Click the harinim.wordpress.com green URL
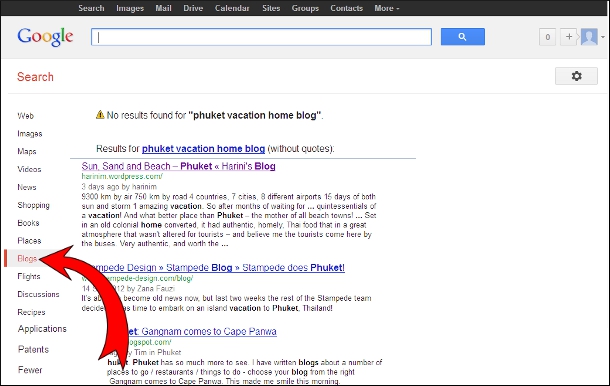Viewport: 610px width, 386px height. coord(122,176)
